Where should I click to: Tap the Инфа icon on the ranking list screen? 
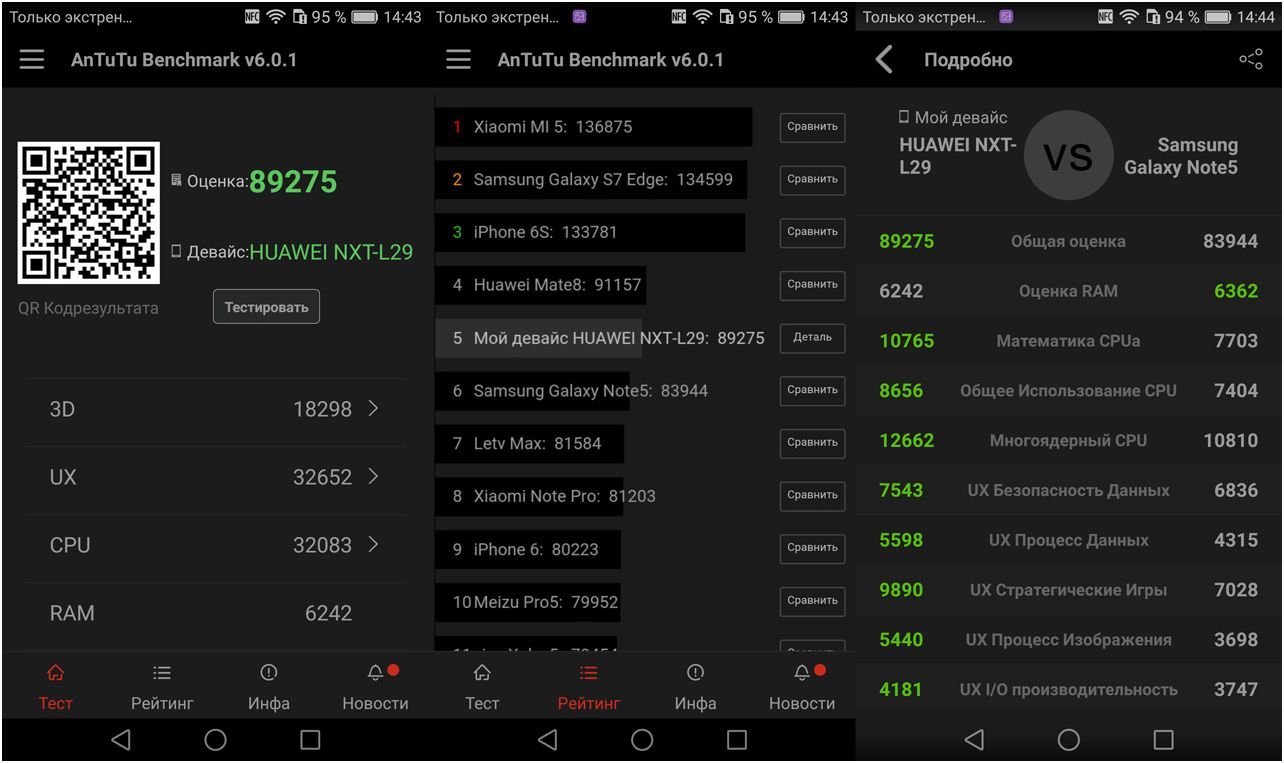695,673
